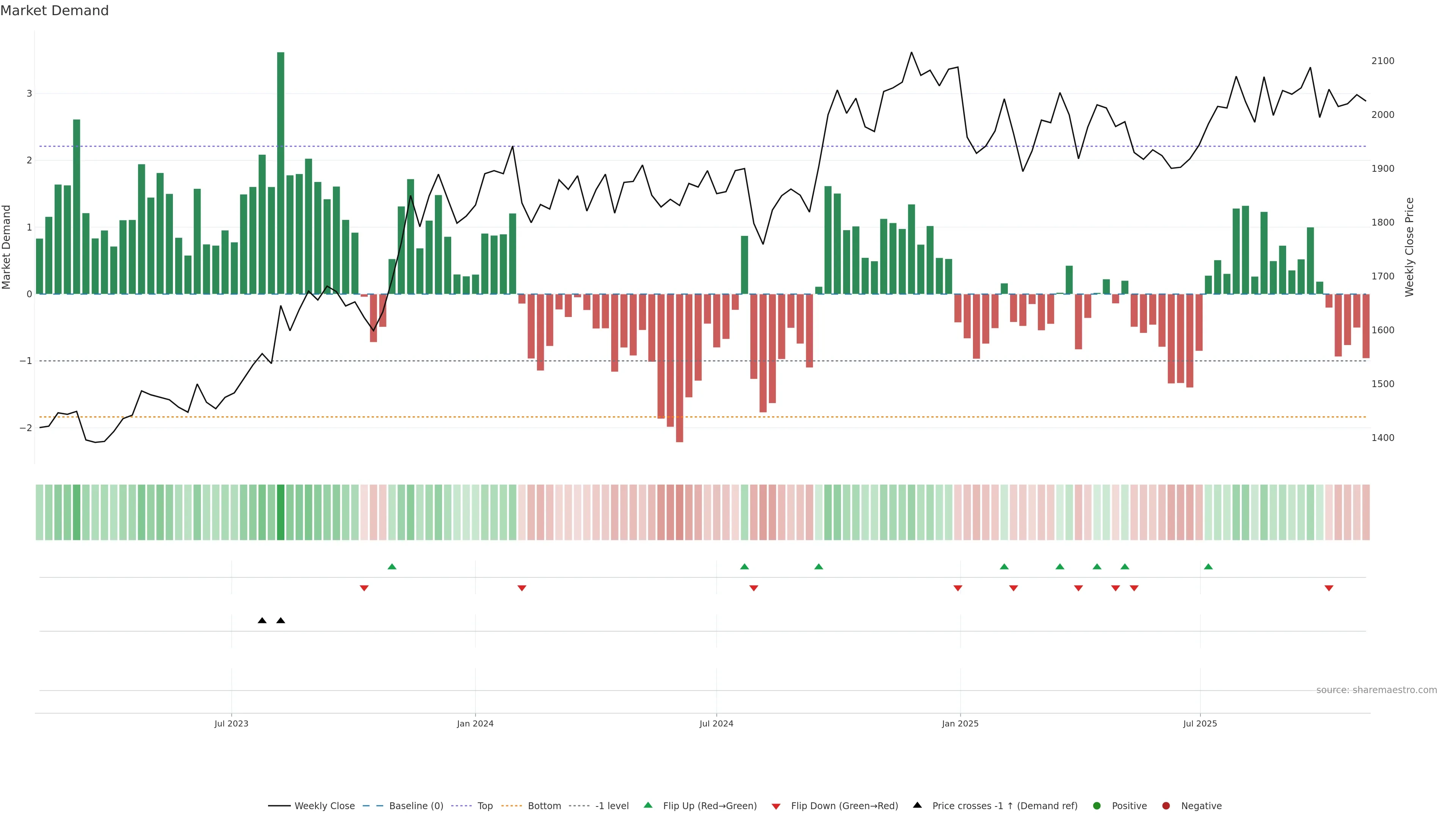1456x819 pixels.
Task: Click the red Flip Down triangle legend icon
Action: 775,806
